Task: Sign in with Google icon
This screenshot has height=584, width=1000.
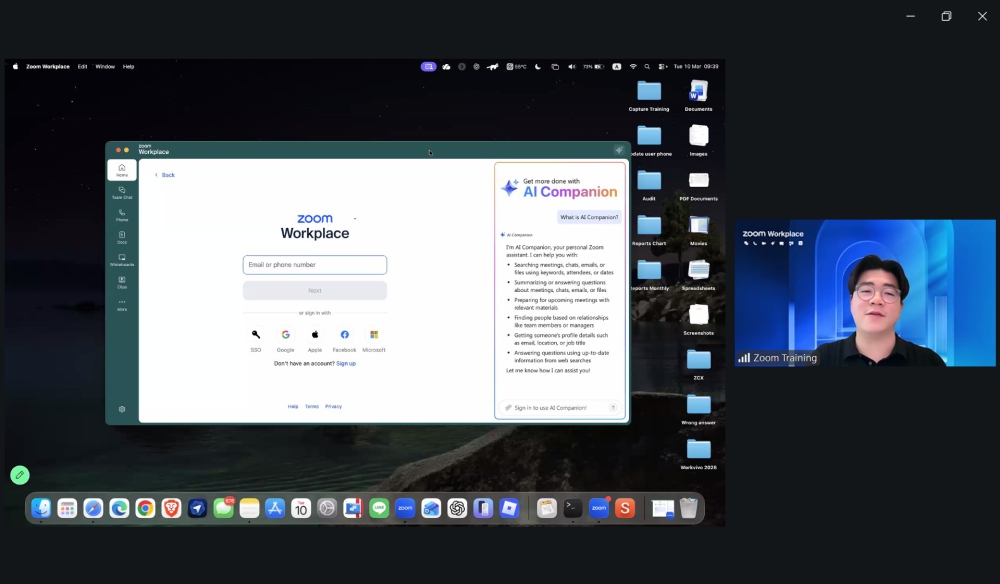Action: click(x=285, y=335)
